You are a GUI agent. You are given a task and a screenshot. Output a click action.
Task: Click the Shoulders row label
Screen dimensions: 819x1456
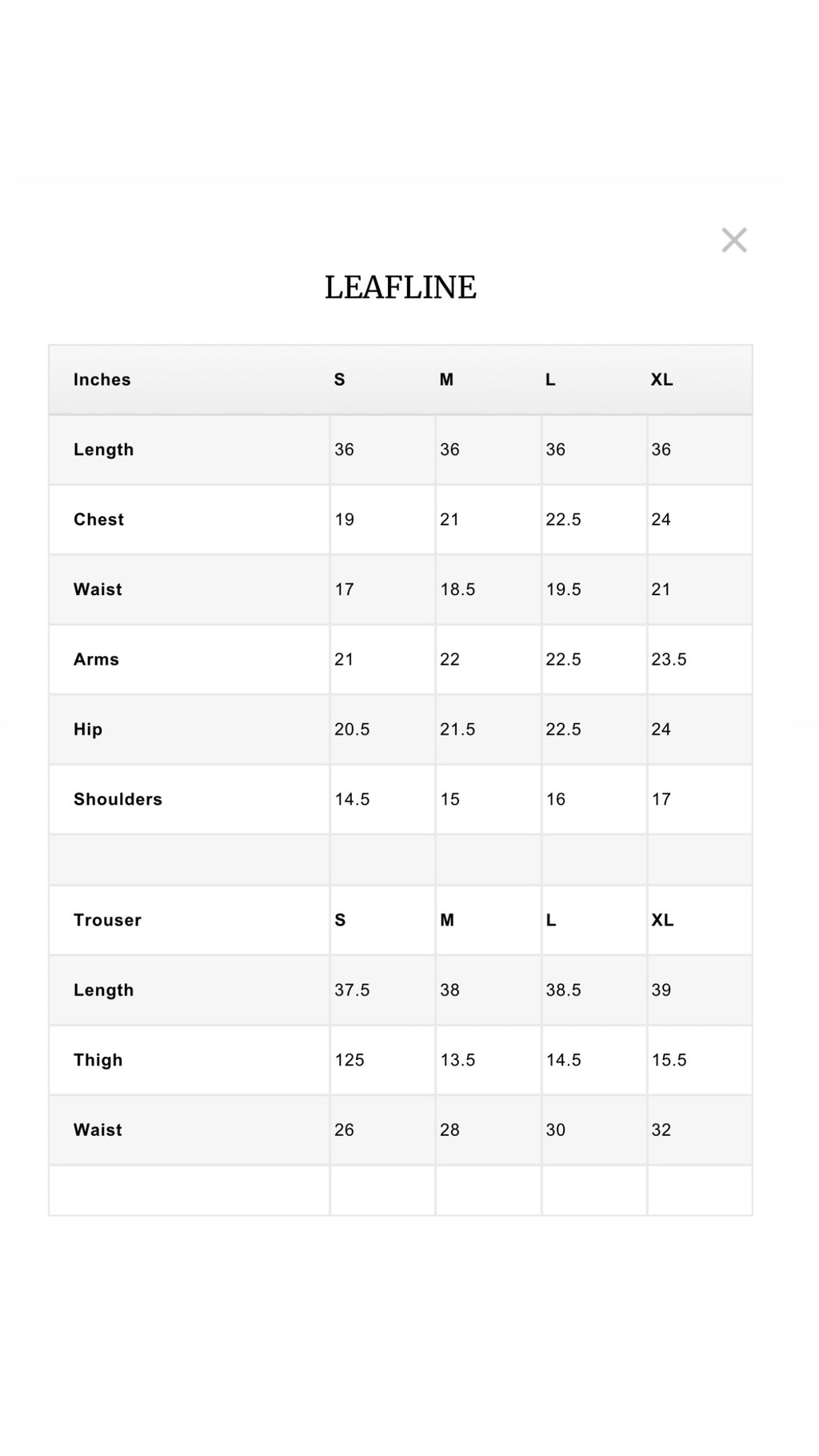pos(118,799)
